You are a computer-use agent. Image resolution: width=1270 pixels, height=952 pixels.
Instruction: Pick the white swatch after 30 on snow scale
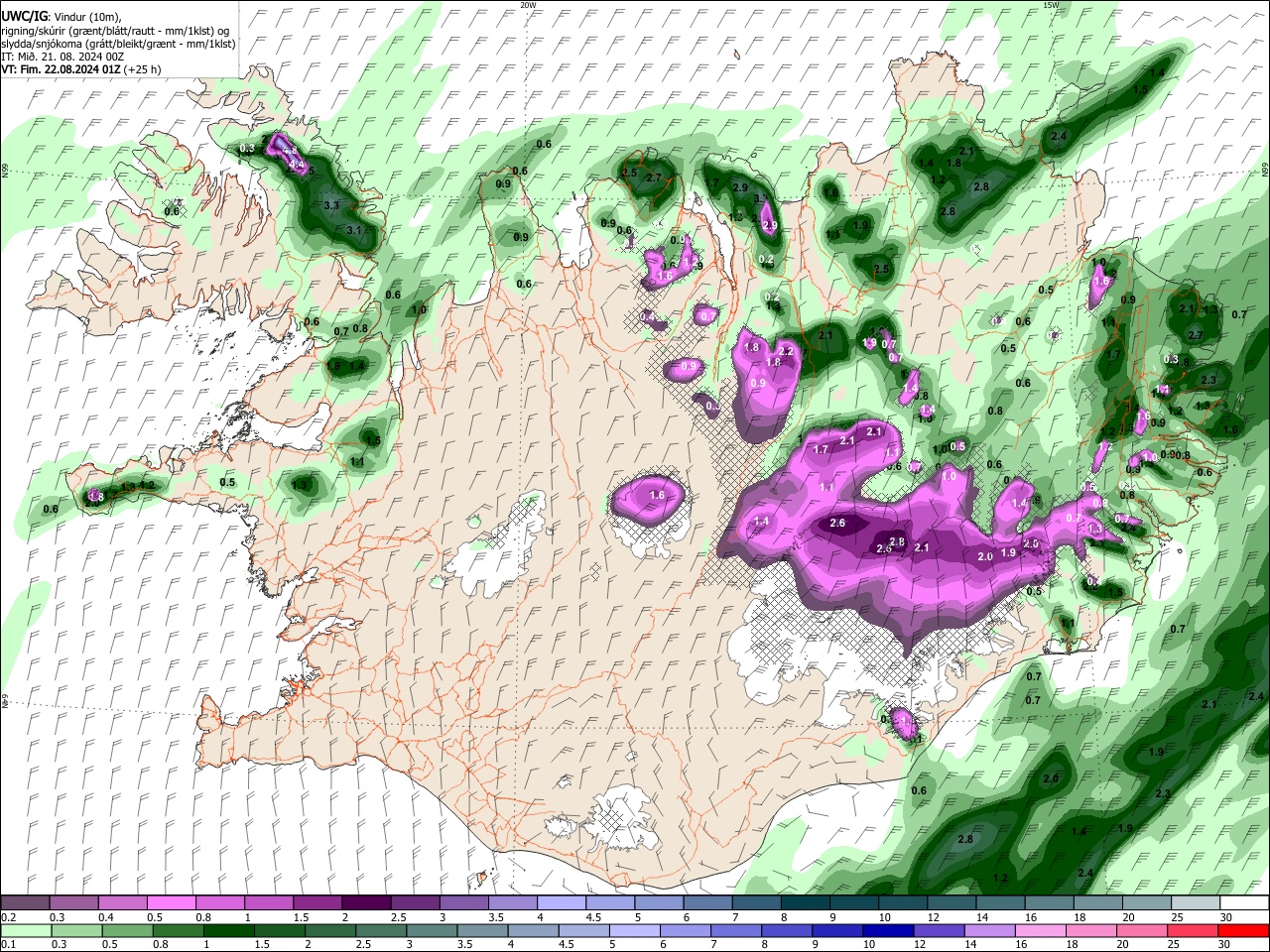pos(1243,903)
